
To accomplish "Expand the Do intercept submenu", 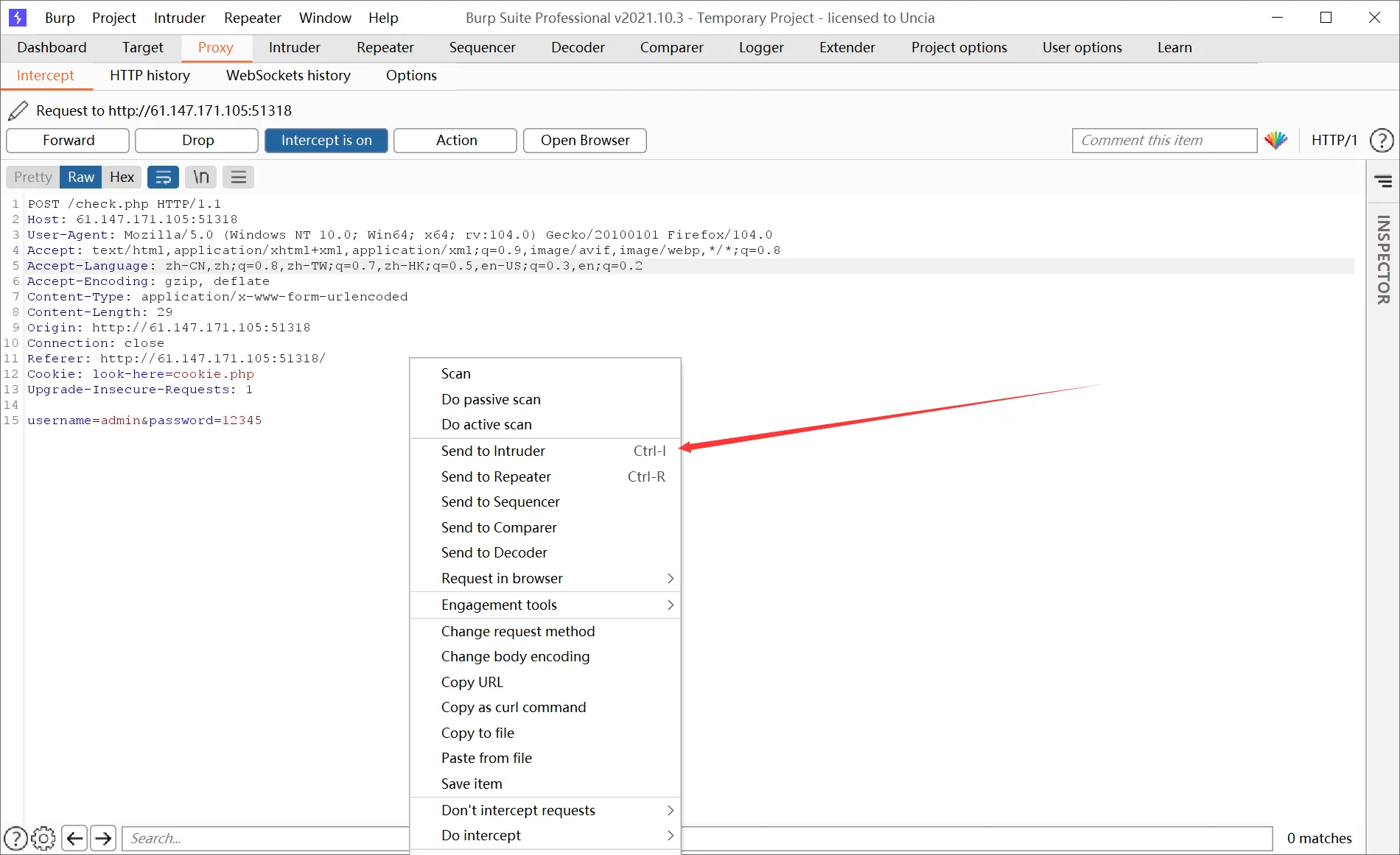I will click(545, 835).
